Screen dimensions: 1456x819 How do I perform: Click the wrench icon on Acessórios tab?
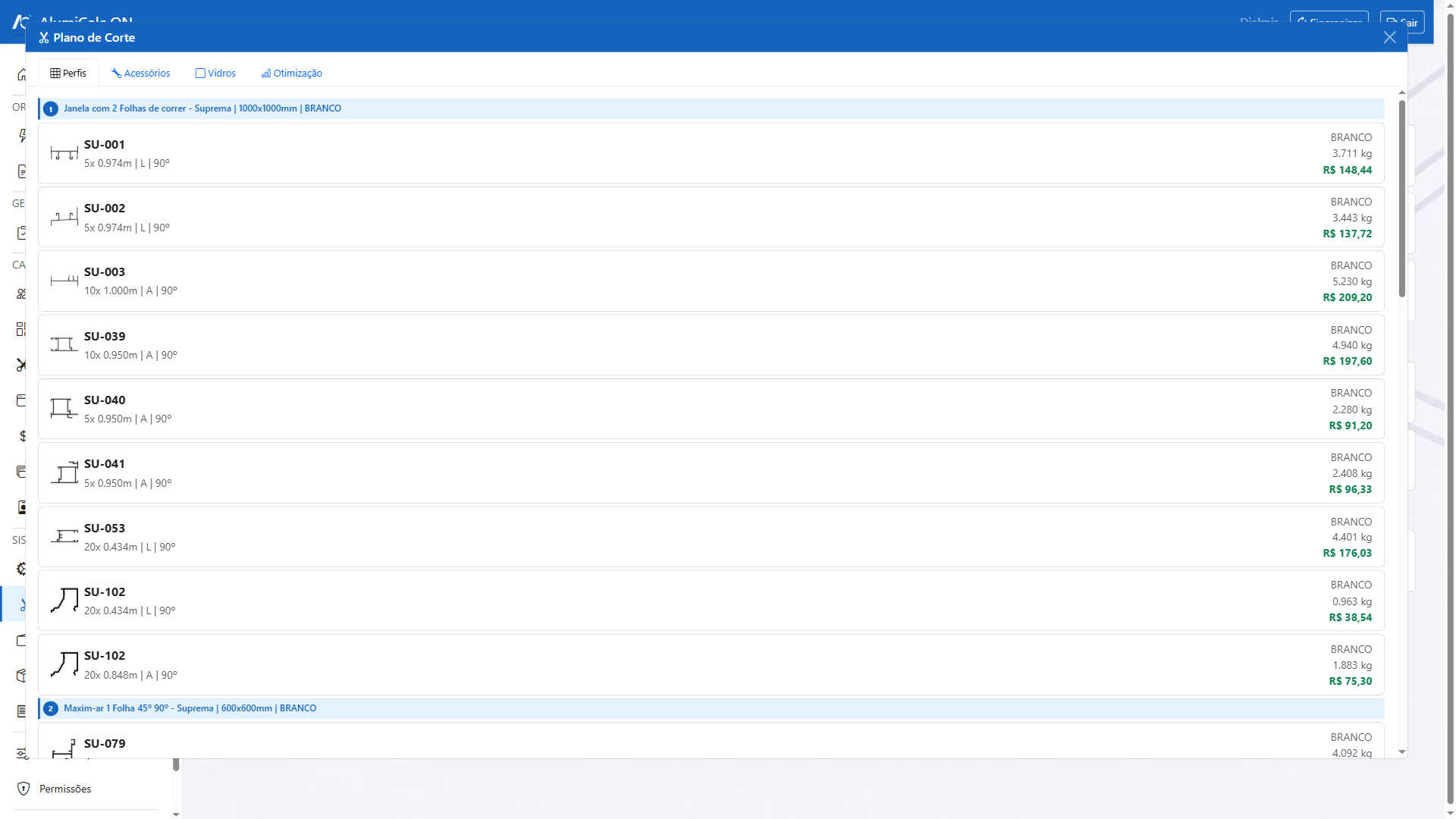116,74
